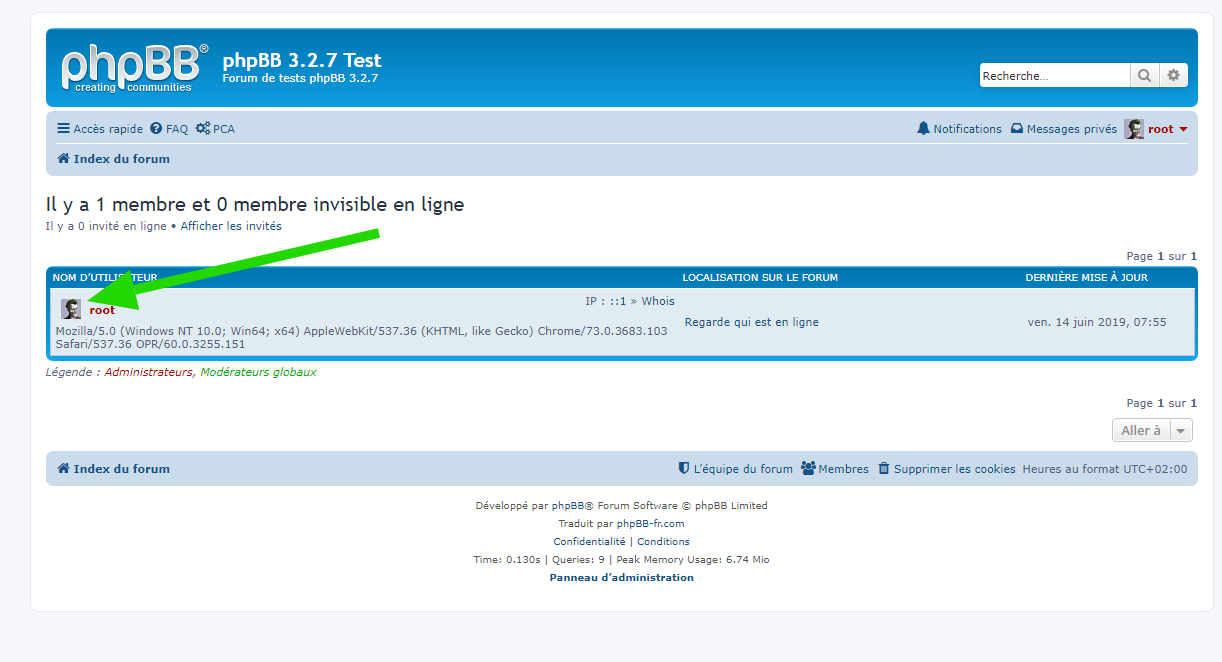Screen dimensions: 1222x662
Task: Open FAQ help link
Action: pos(169,129)
